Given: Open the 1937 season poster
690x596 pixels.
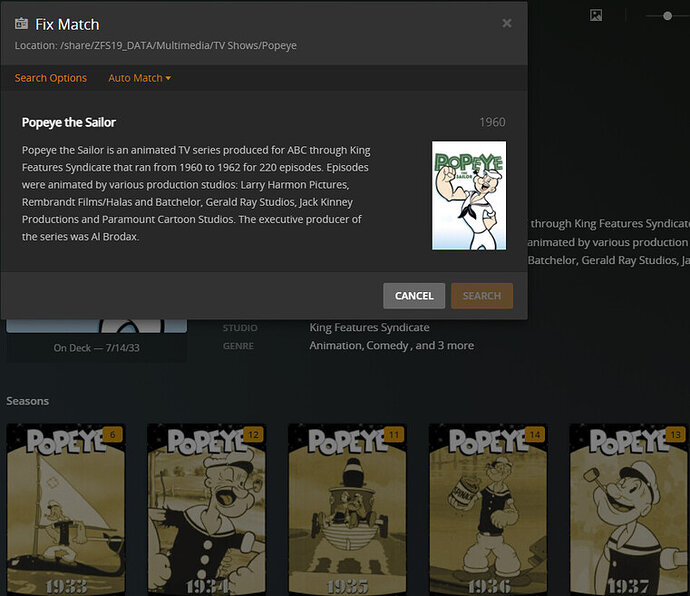Looking at the screenshot, I should pyautogui.click(x=629, y=510).
